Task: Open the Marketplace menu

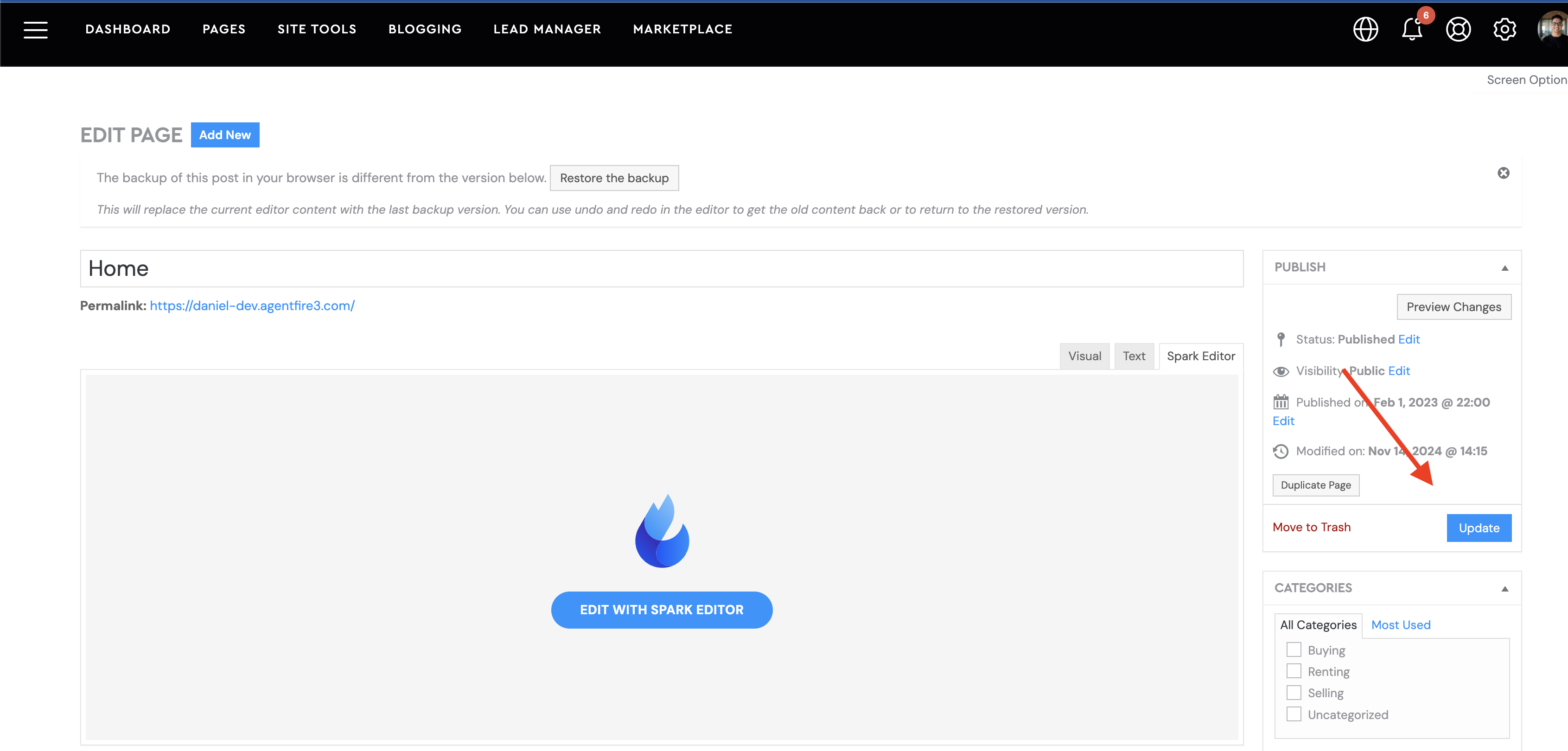Action: click(x=682, y=29)
